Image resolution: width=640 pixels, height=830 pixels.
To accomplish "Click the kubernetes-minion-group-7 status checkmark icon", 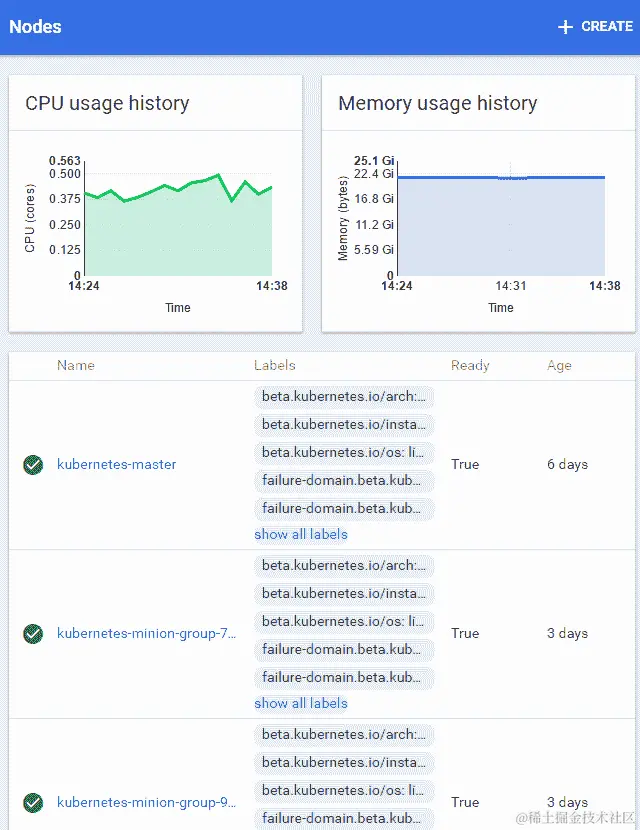I will 33,633.
